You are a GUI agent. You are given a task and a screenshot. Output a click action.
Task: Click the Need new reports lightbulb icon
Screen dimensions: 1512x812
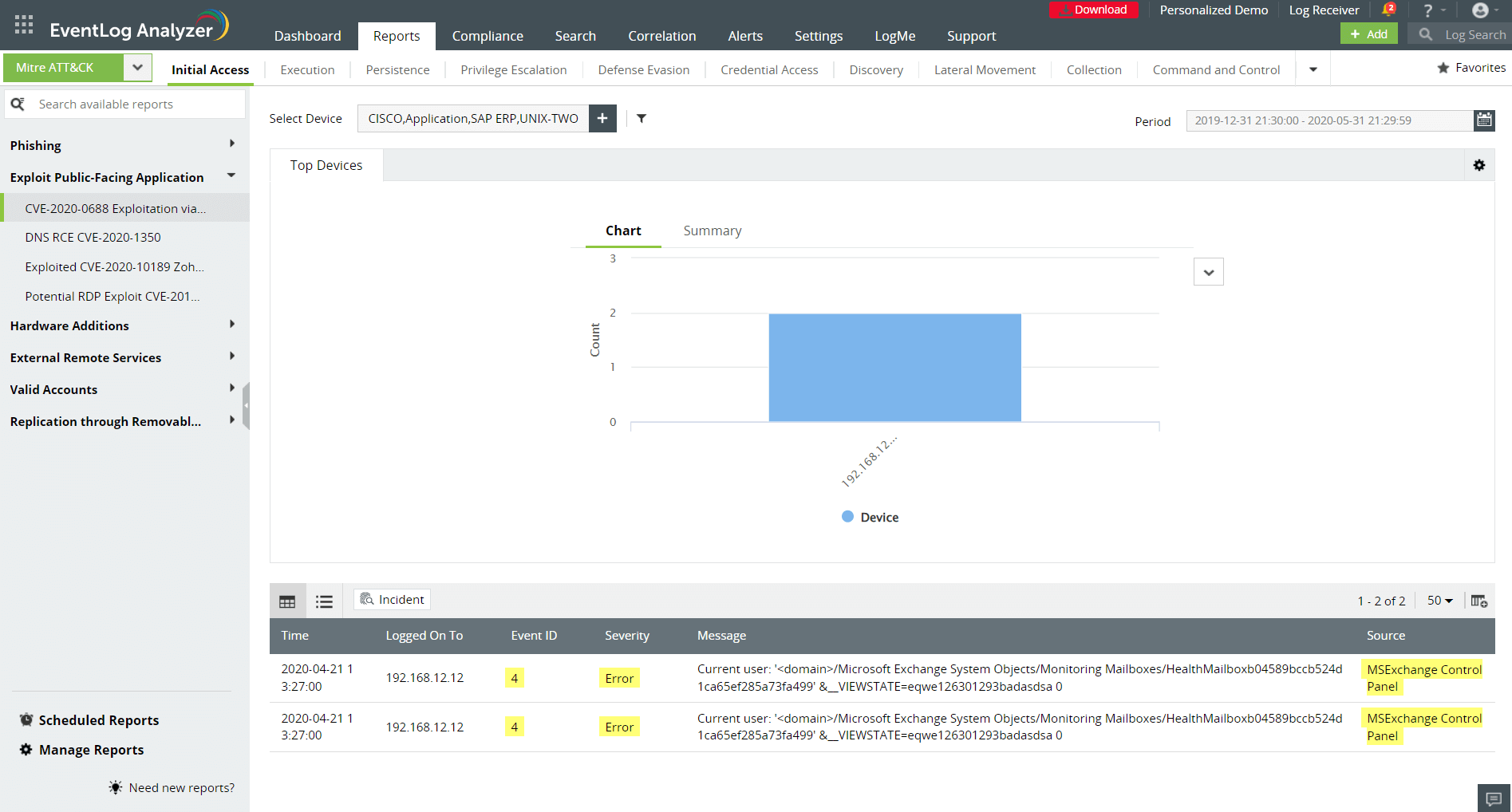coord(116,787)
